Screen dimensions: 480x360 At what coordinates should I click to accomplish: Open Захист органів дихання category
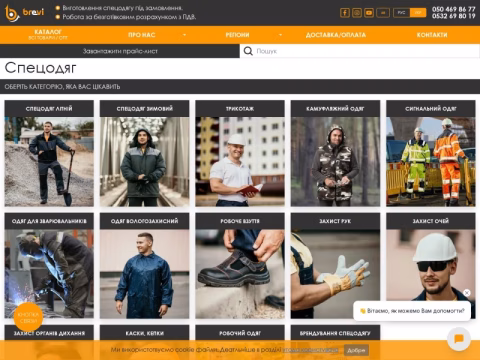pos(49,333)
